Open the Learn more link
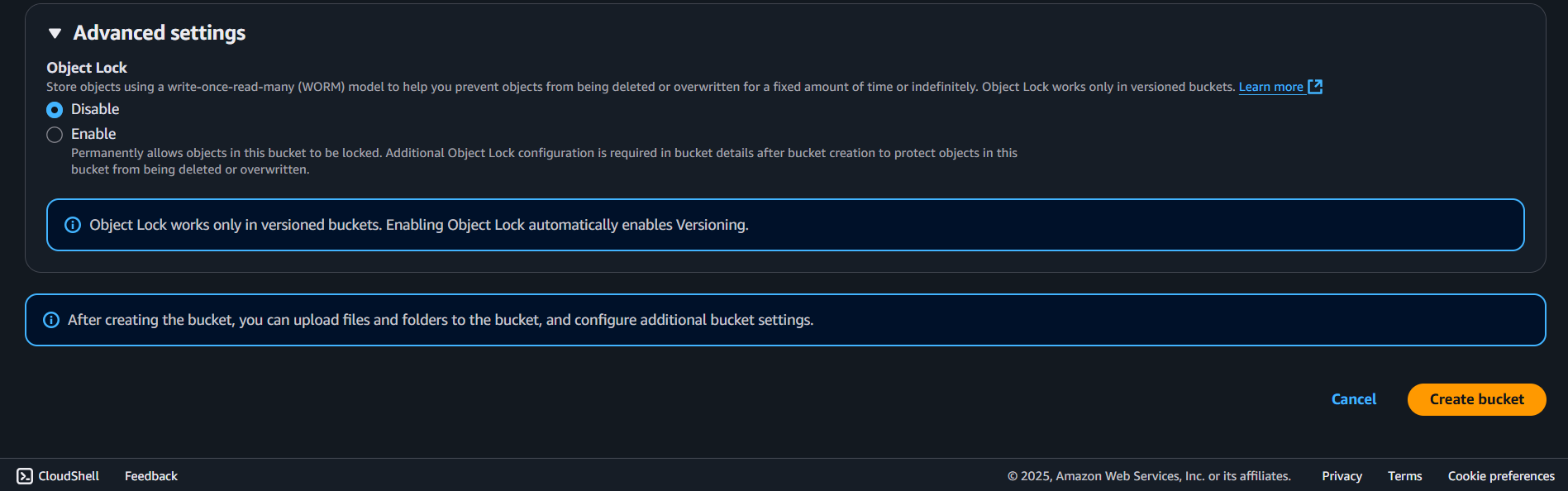 1270,87
